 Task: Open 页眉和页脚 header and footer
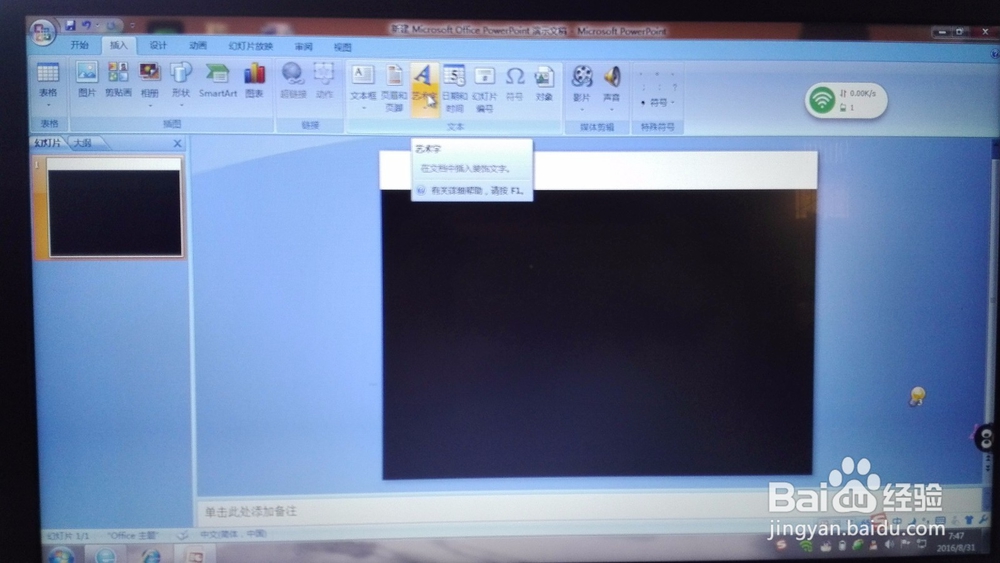coord(394,88)
